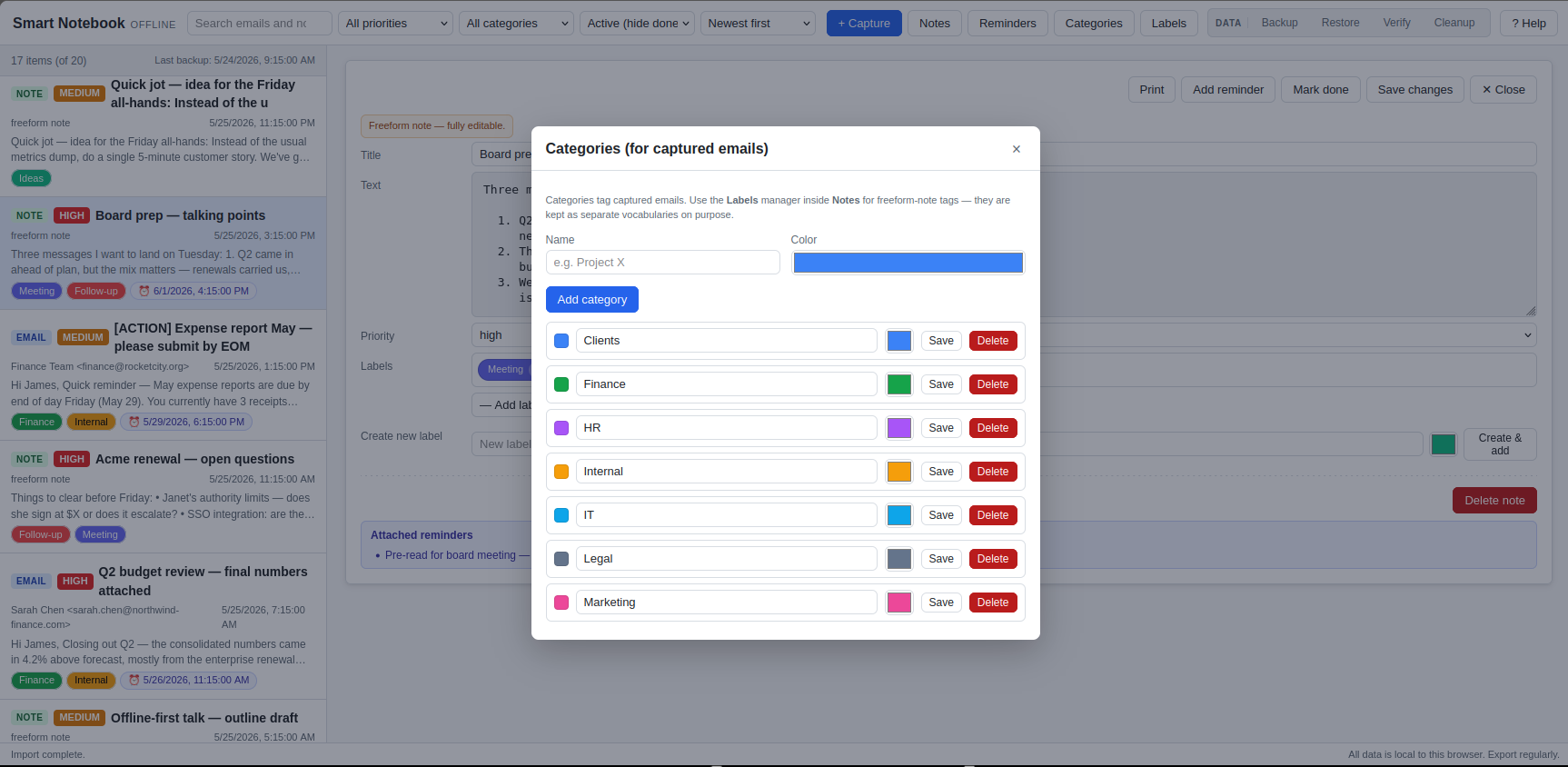The width and height of the screenshot is (1568, 767).
Task: Click the Add category button
Action: pos(592,300)
